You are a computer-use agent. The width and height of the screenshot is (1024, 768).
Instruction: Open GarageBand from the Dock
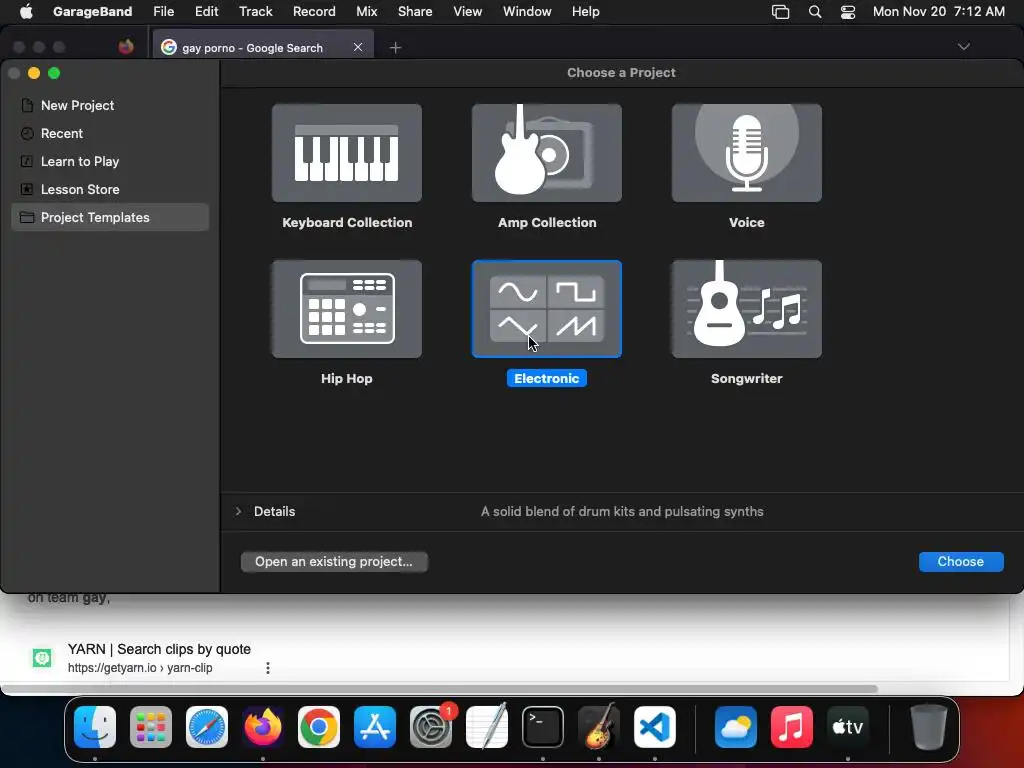pyautogui.click(x=599, y=727)
